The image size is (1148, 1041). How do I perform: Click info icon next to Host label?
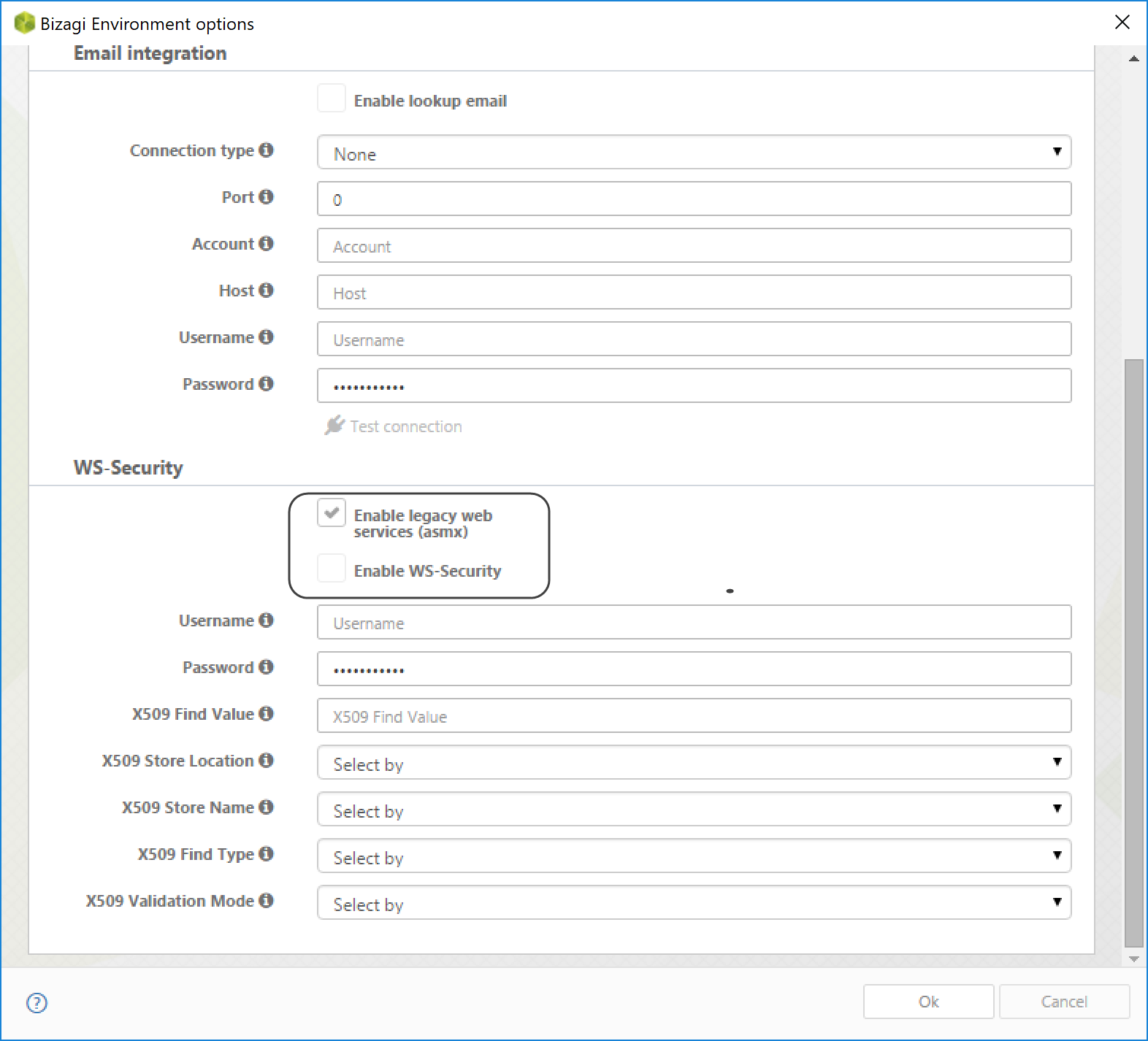tap(266, 290)
